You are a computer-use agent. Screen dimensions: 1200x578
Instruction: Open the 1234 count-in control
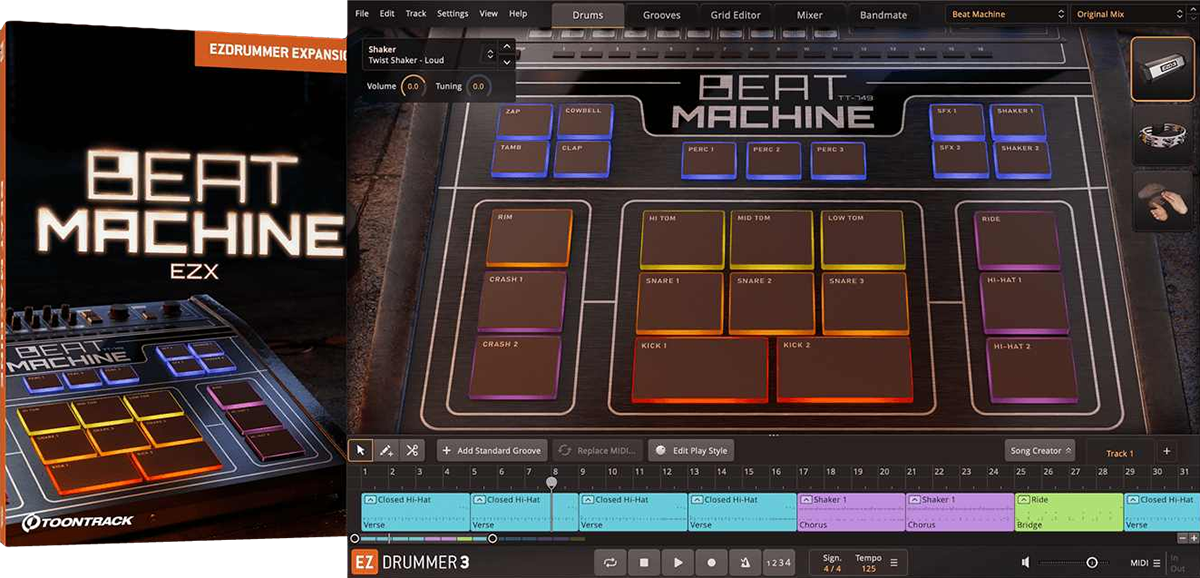click(778, 563)
